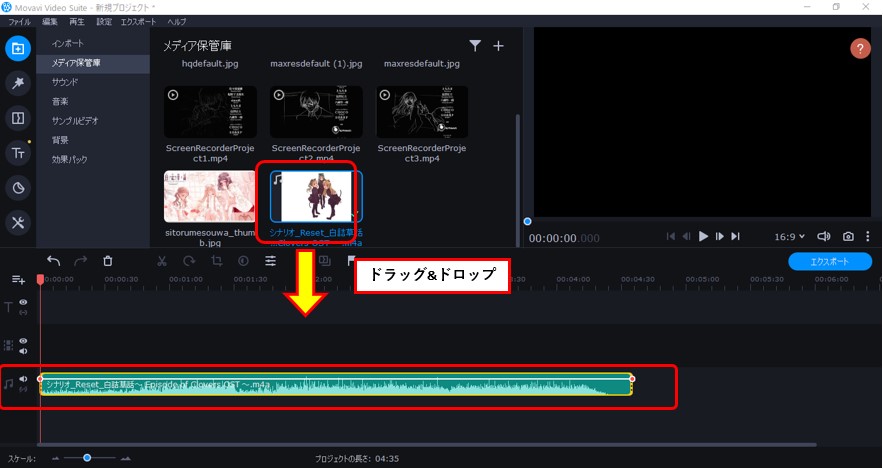Hide the title track with eye icon
Image resolution: width=883 pixels, height=469 pixels.
(x=23, y=302)
